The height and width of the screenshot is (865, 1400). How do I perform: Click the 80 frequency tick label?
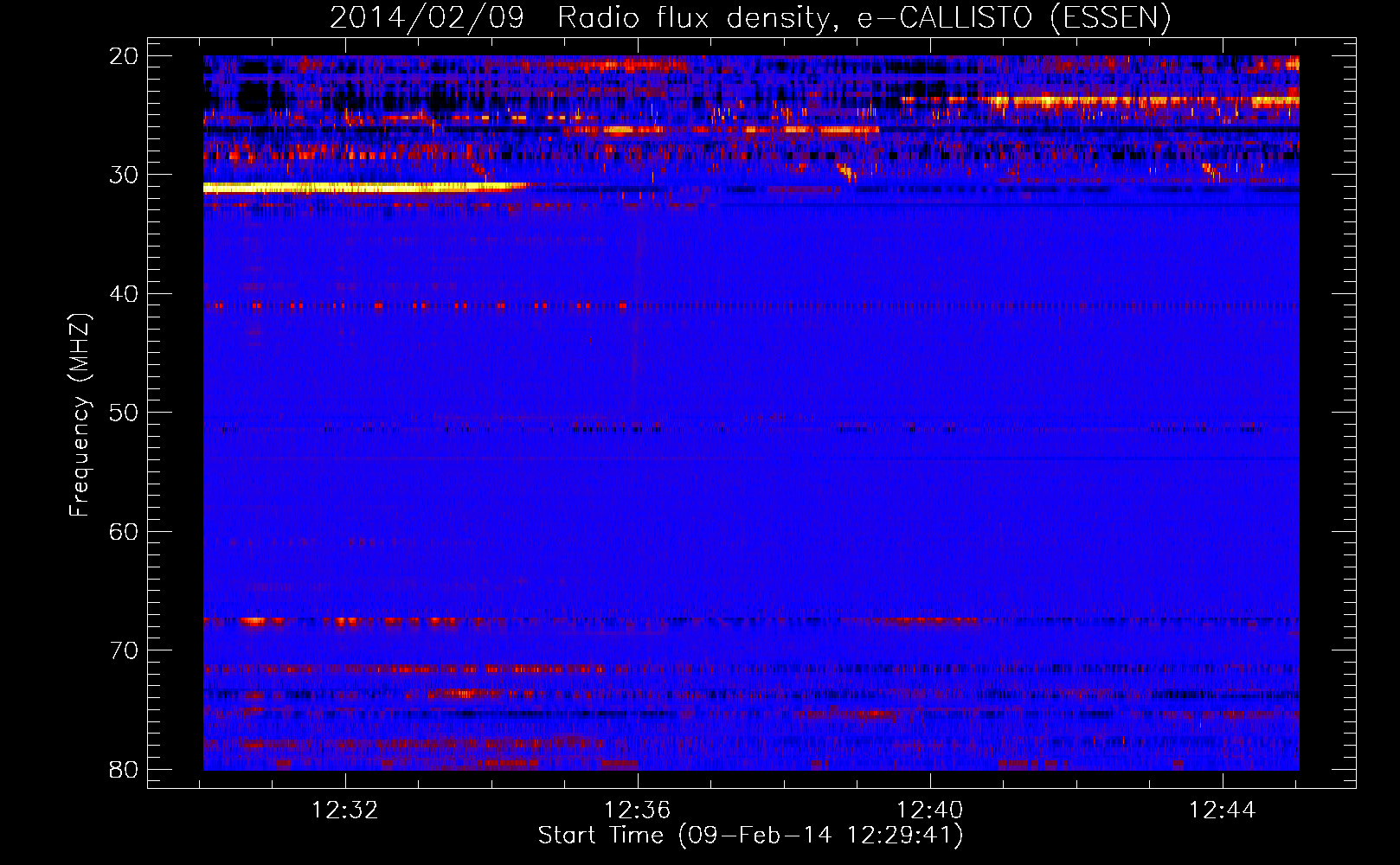point(124,770)
